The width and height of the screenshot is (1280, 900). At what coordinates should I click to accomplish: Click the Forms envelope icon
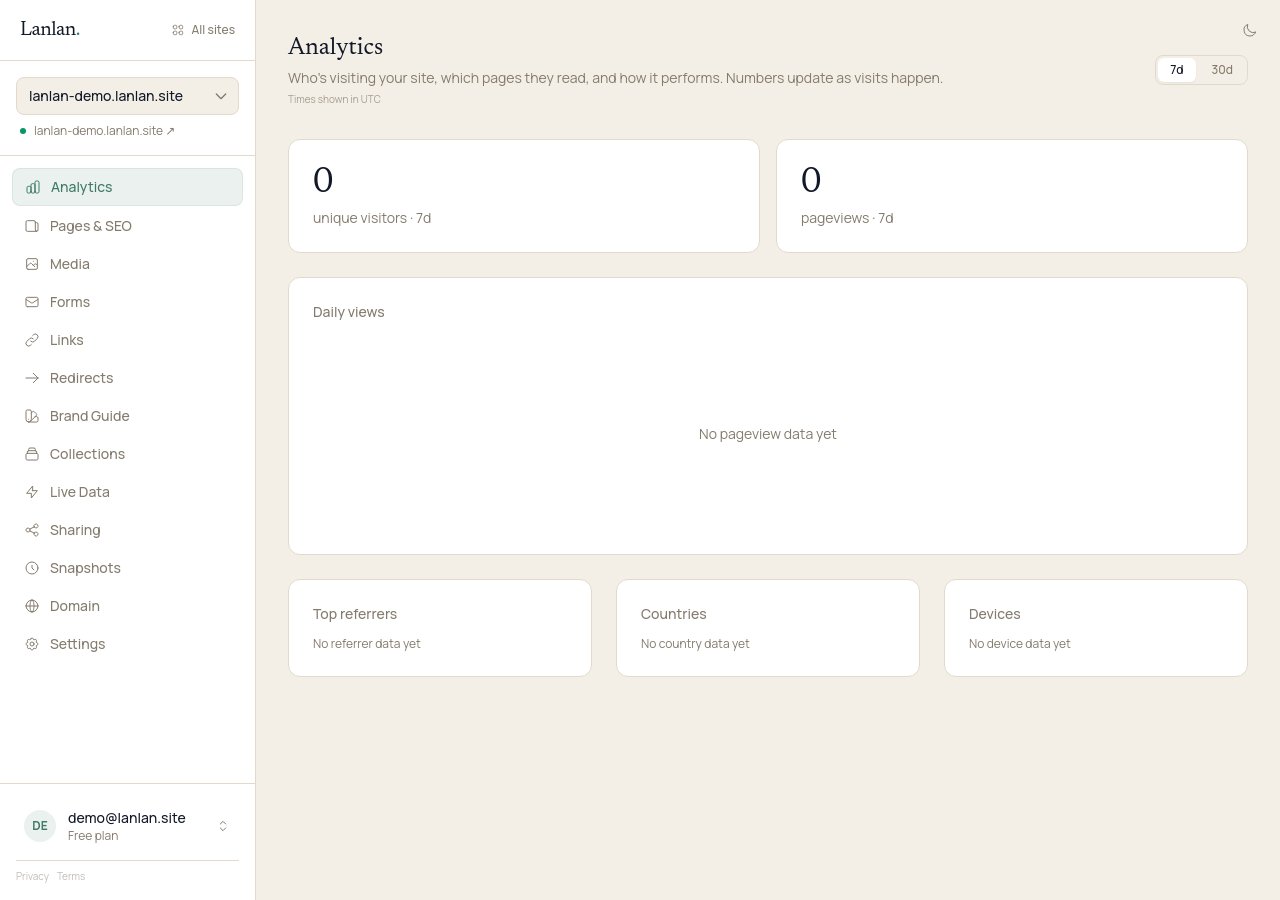coord(32,302)
